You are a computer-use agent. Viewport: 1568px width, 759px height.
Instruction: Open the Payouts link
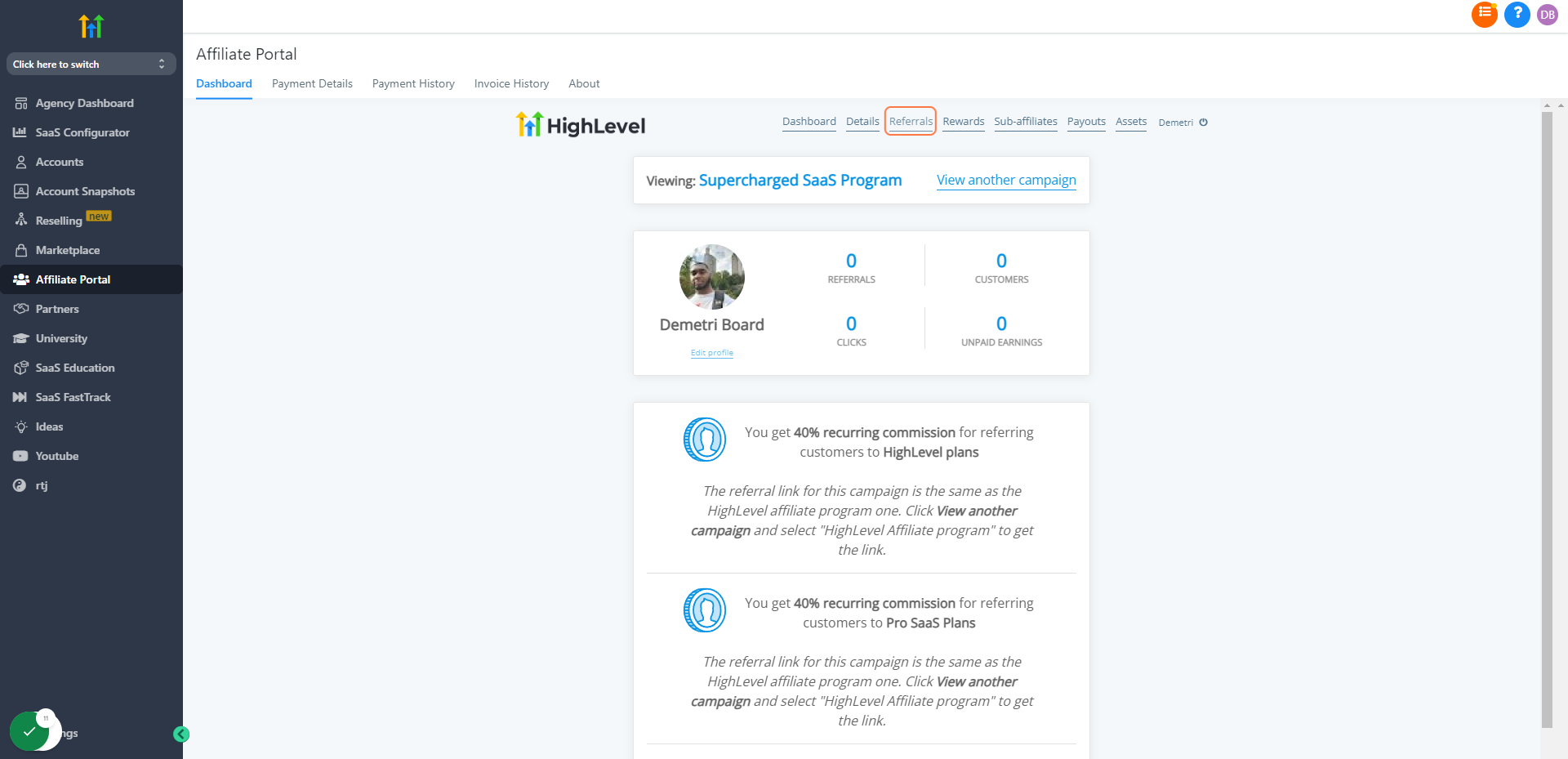(1086, 122)
